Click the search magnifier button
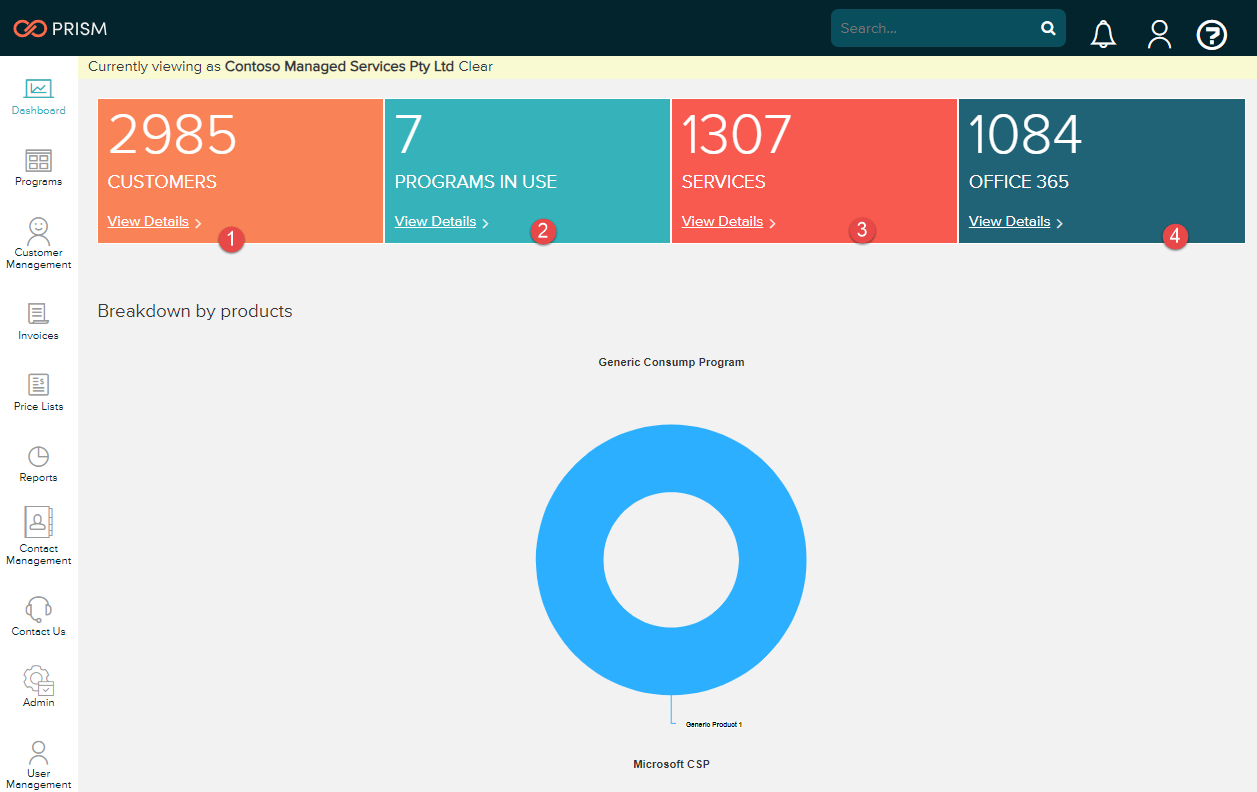 click(1048, 28)
